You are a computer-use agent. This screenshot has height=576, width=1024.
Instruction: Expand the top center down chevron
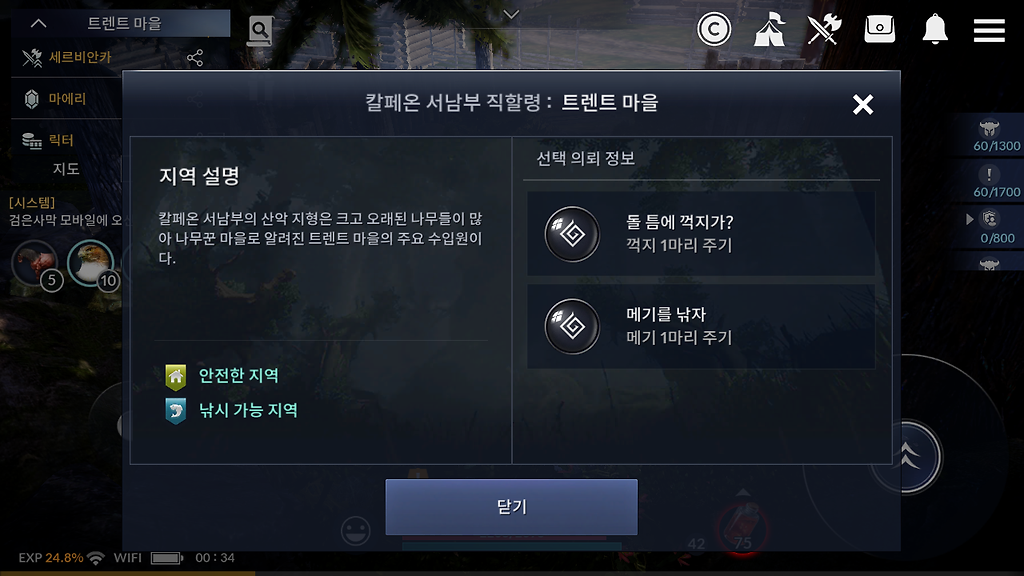[x=511, y=14]
